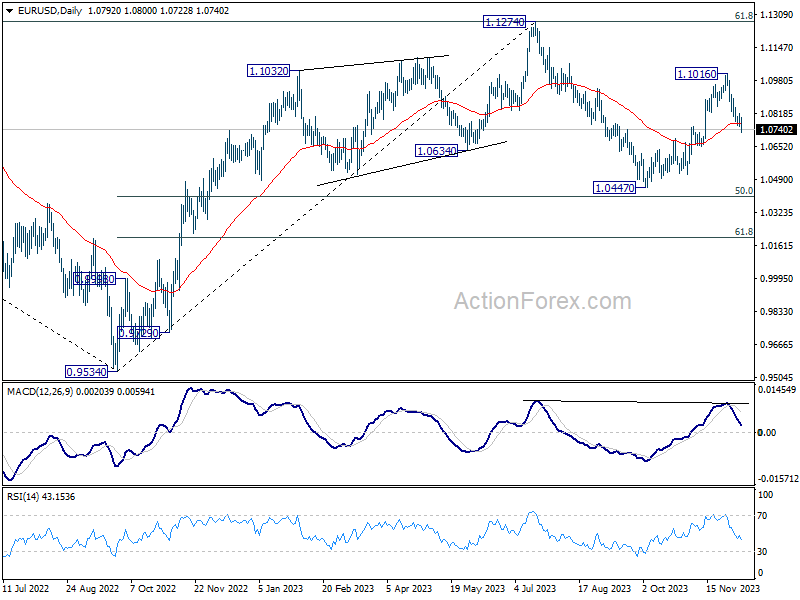Click the 1.13090 price axis value
800x600 pixels.
(x=777, y=15)
